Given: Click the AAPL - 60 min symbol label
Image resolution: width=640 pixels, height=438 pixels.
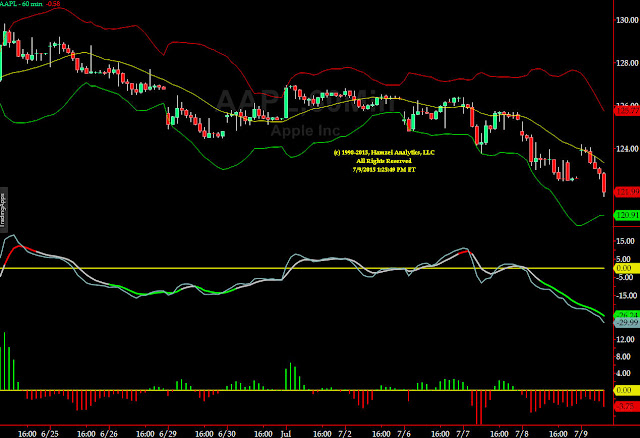Looking at the screenshot, I should click(x=21, y=4).
